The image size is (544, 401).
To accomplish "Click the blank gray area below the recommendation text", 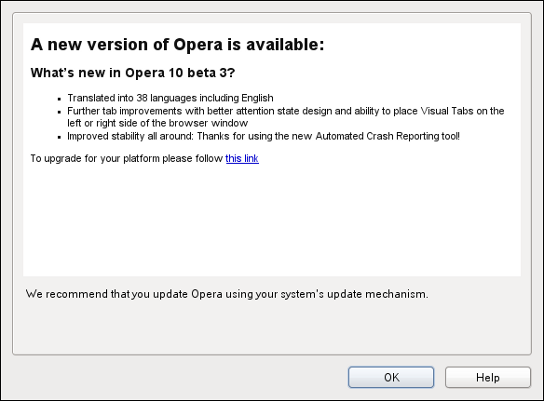I will [272, 328].
